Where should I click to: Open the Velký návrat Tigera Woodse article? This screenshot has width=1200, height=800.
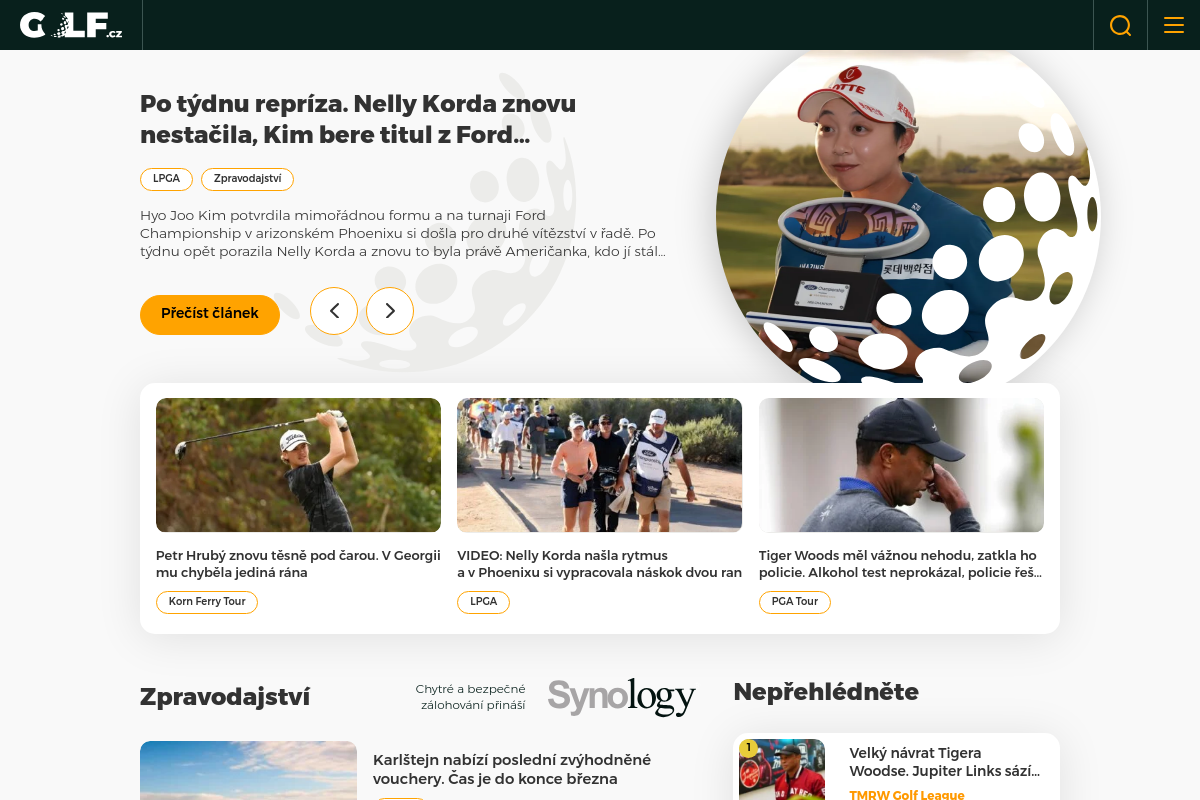coord(945,762)
